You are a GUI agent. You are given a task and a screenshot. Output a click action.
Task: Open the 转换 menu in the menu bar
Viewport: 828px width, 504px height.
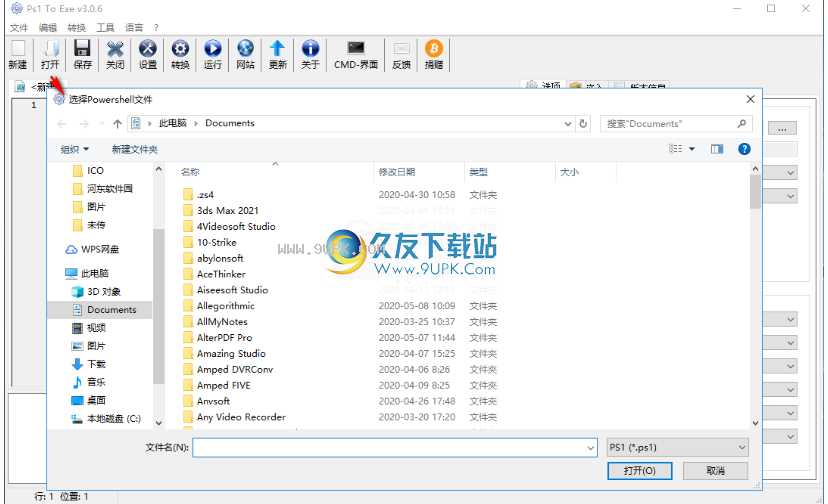click(77, 27)
